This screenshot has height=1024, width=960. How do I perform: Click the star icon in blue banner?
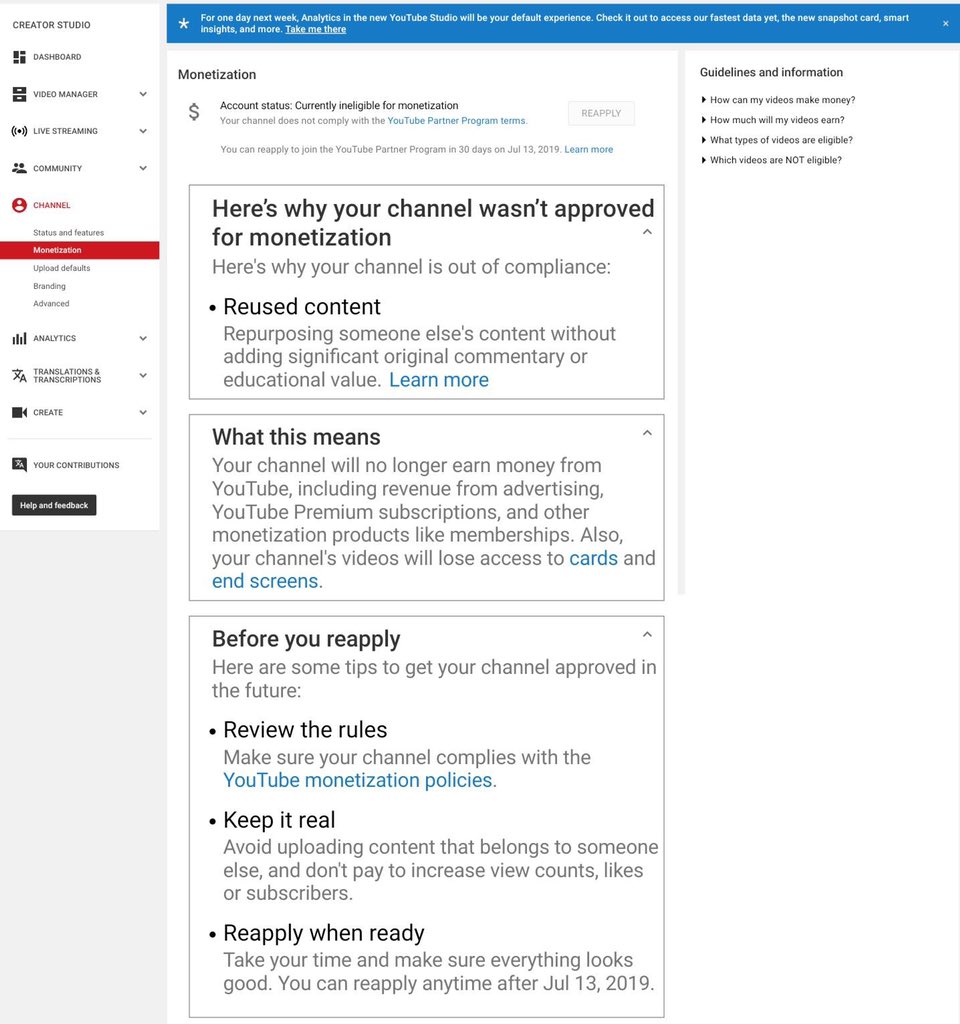[184, 24]
